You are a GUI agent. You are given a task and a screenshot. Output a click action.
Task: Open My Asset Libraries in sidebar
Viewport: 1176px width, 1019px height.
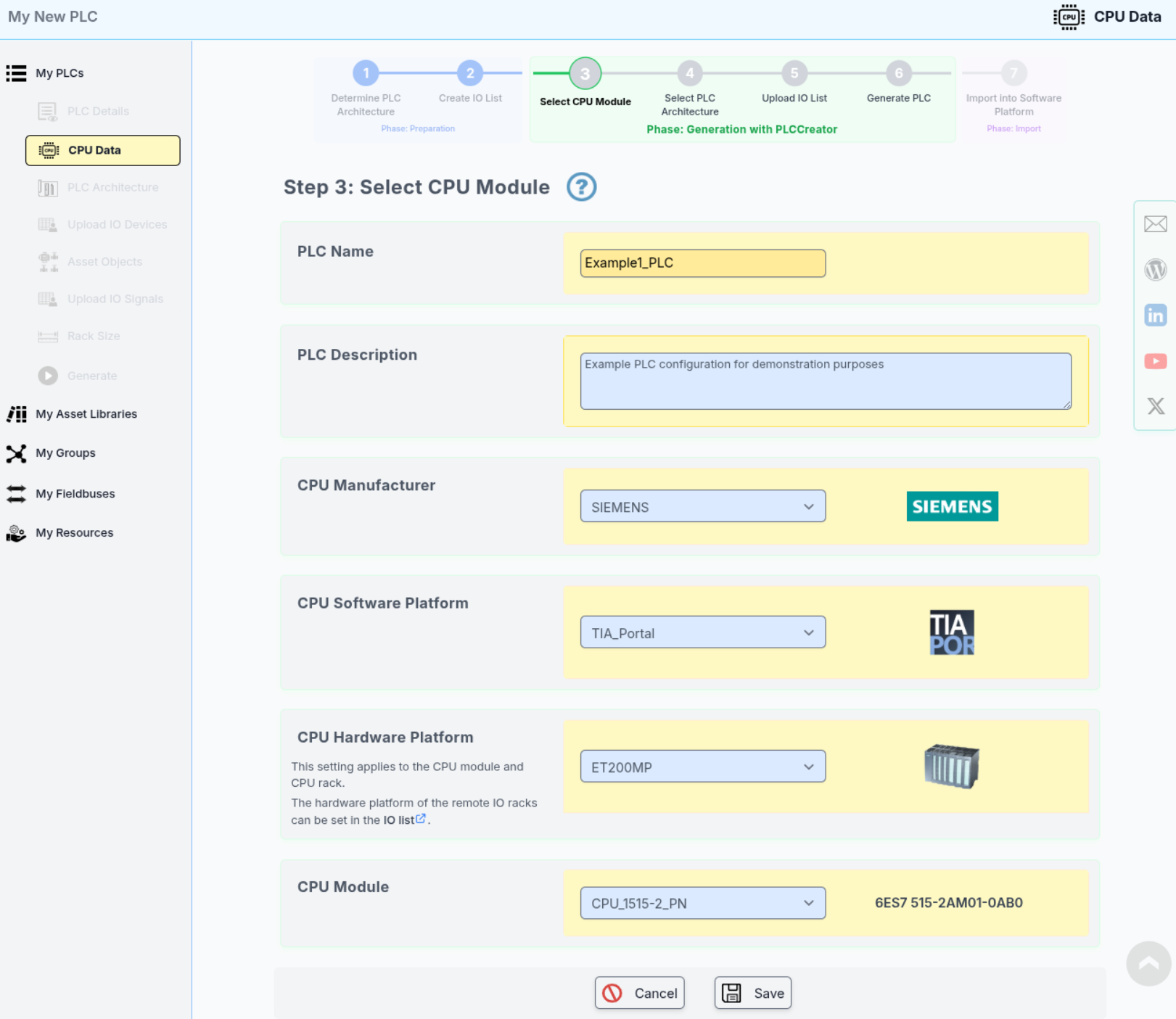tap(86, 414)
